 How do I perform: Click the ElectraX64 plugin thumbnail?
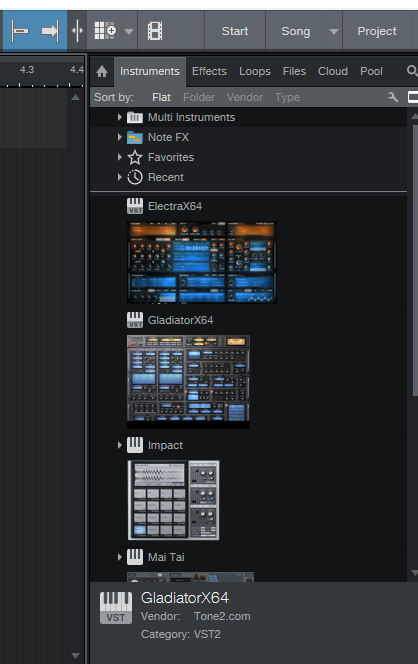[202, 263]
